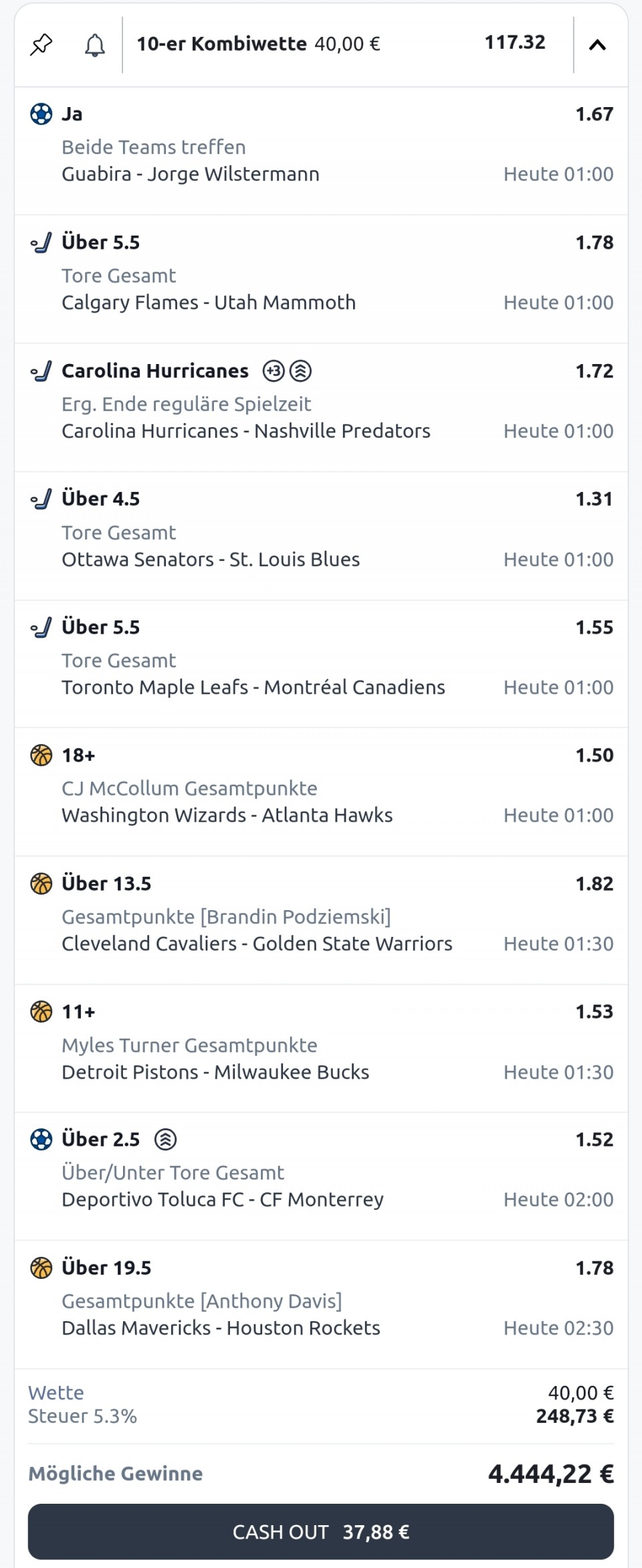Open the Guabira - Jorge Wilstermann match
Image resolution: width=642 pixels, height=1568 pixels.
click(191, 174)
